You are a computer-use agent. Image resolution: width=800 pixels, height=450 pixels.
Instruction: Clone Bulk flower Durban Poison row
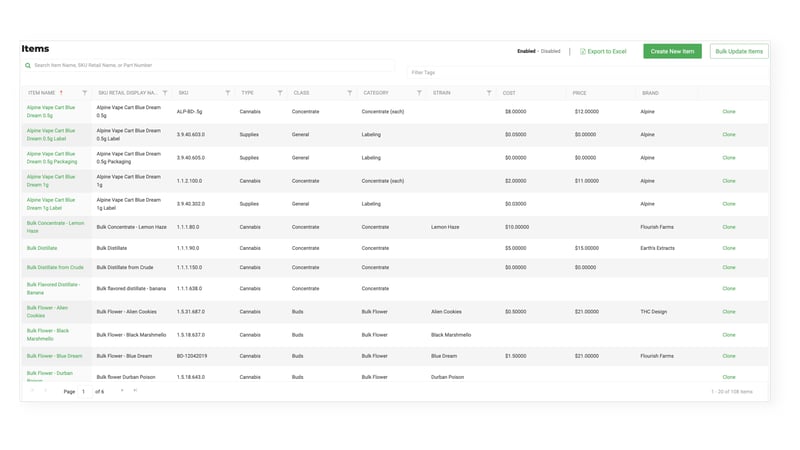729,377
